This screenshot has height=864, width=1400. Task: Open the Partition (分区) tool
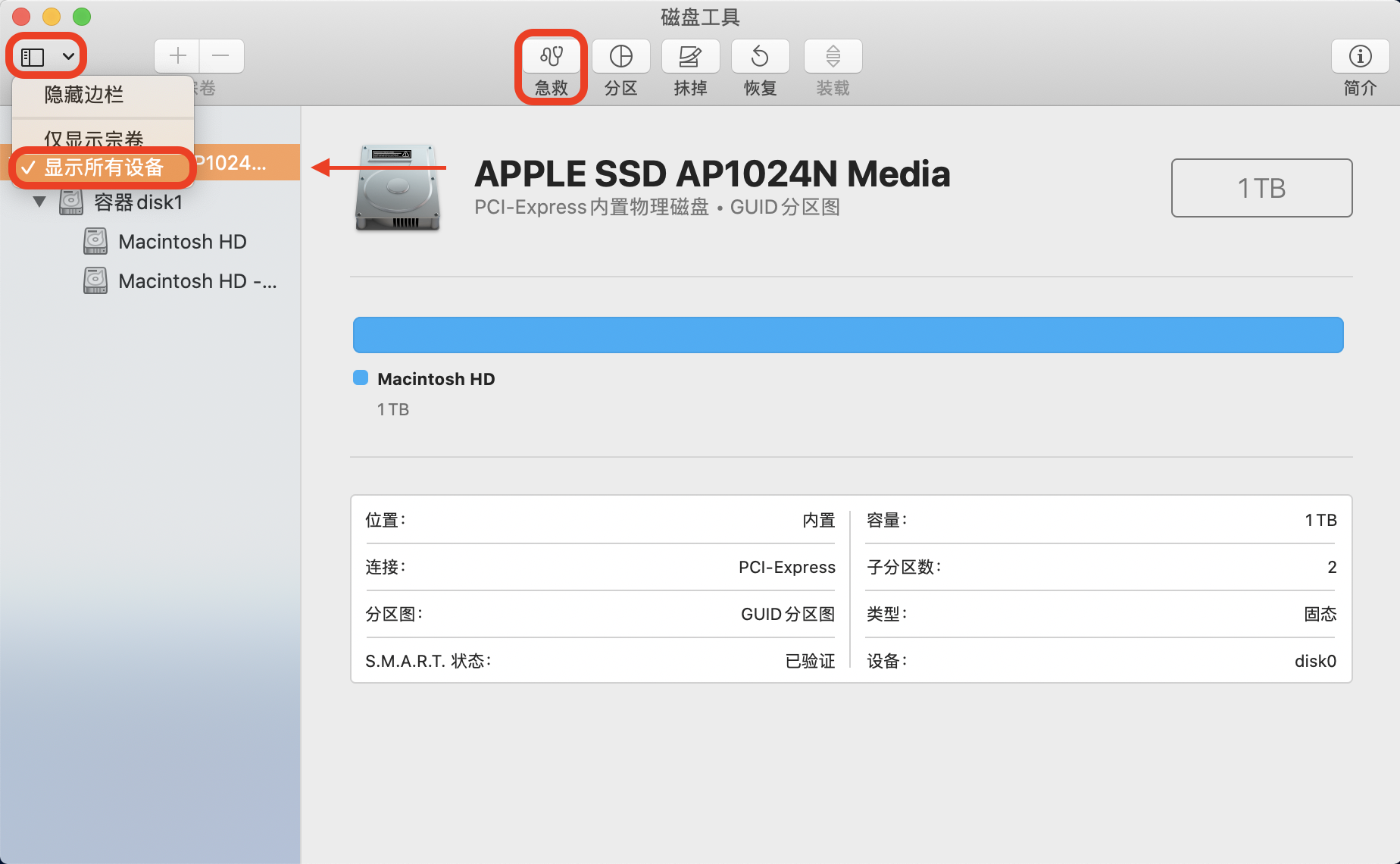point(620,57)
